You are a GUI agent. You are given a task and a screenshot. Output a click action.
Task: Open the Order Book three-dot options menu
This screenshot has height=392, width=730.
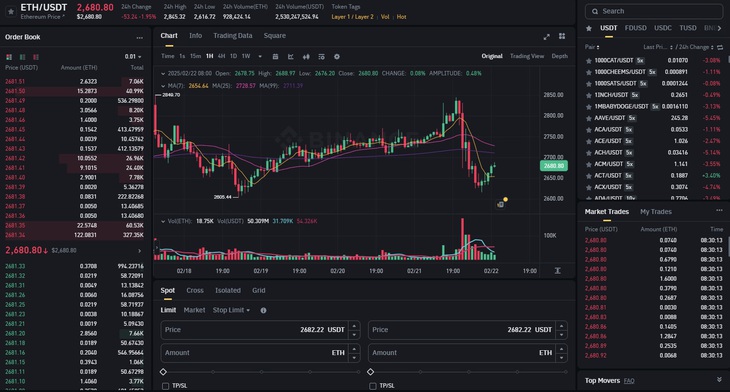pyautogui.click(x=140, y=37)
